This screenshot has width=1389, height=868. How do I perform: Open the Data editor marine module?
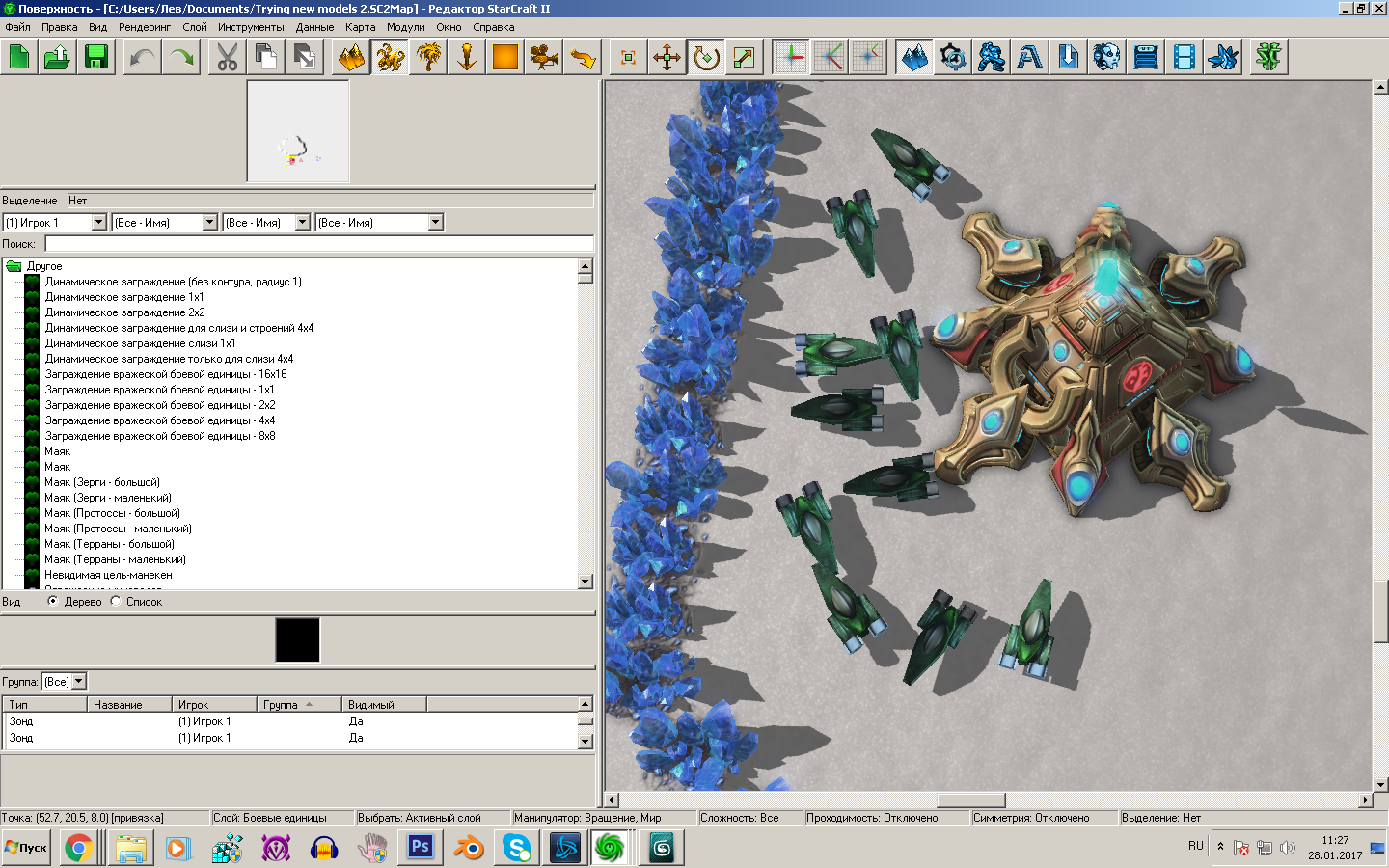point(992,57)
